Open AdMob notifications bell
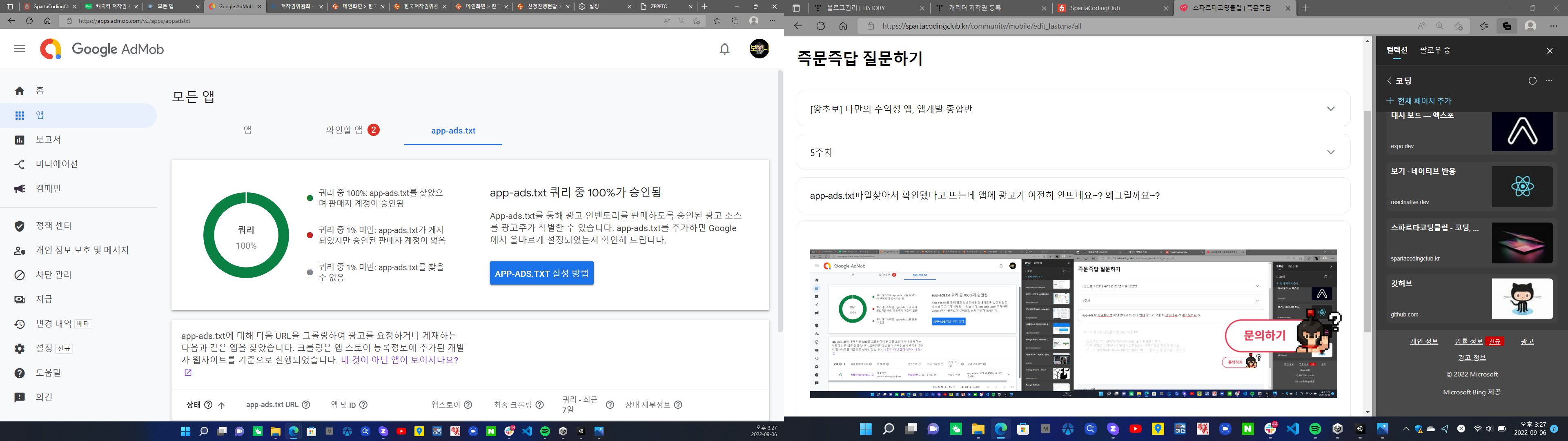The height and width of the screenshot is (441, 1568). [724, 49]
